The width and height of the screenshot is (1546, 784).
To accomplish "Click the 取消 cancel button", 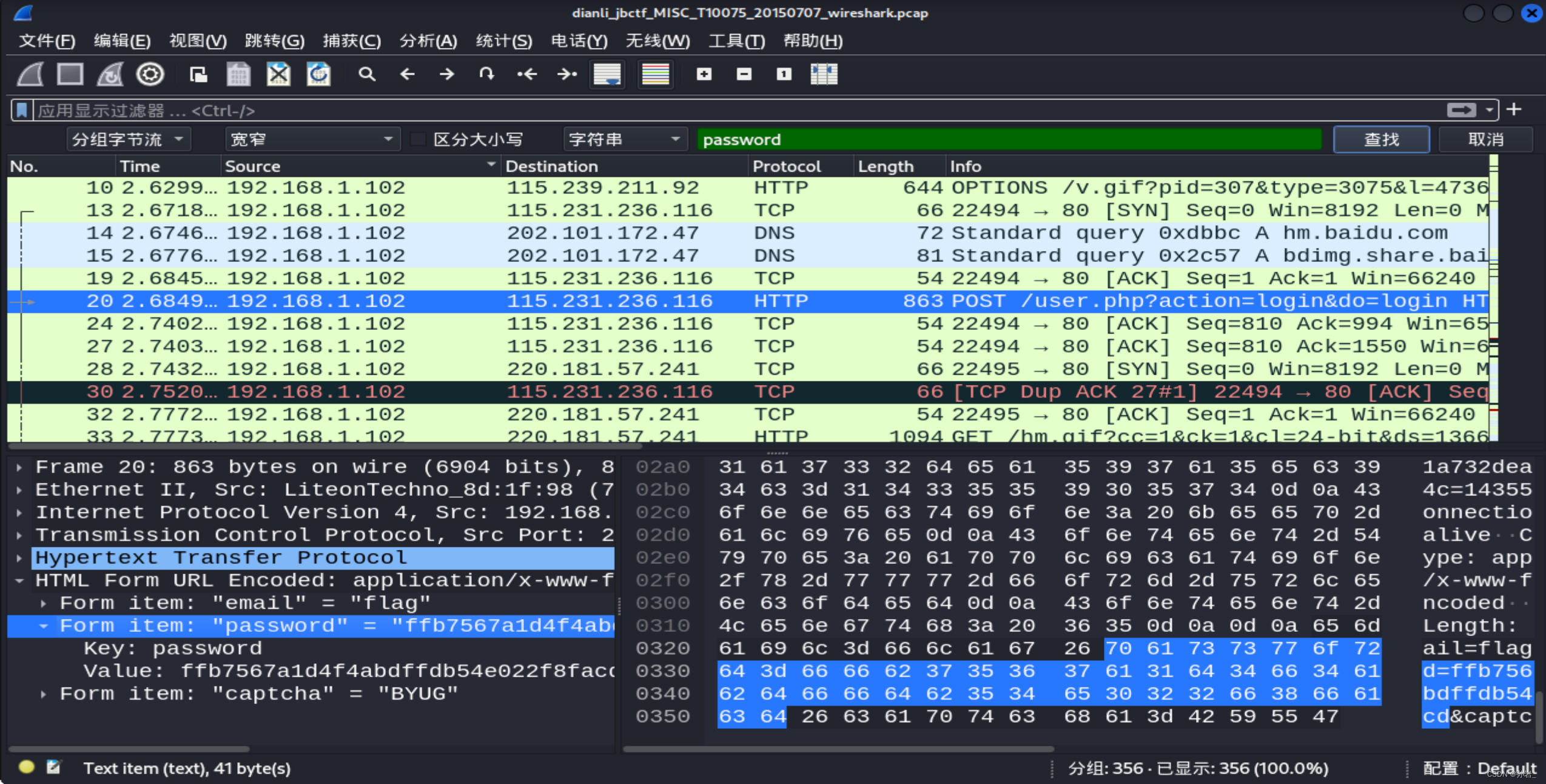I will tap(1487, 139).
